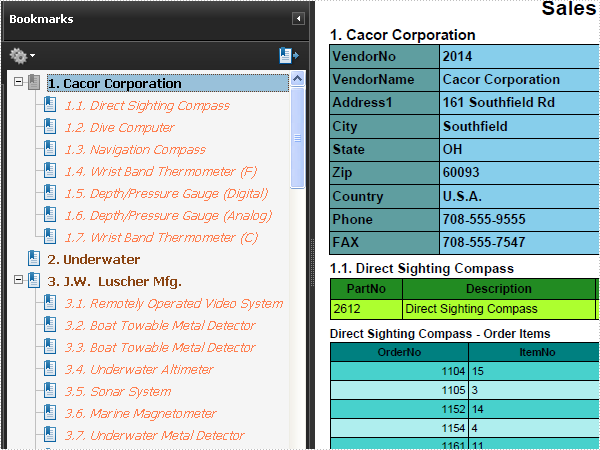Jump to 3.1. Remotely Operated Video System
The width and height of the screenshot is (600, 450).
pos(174,303)
